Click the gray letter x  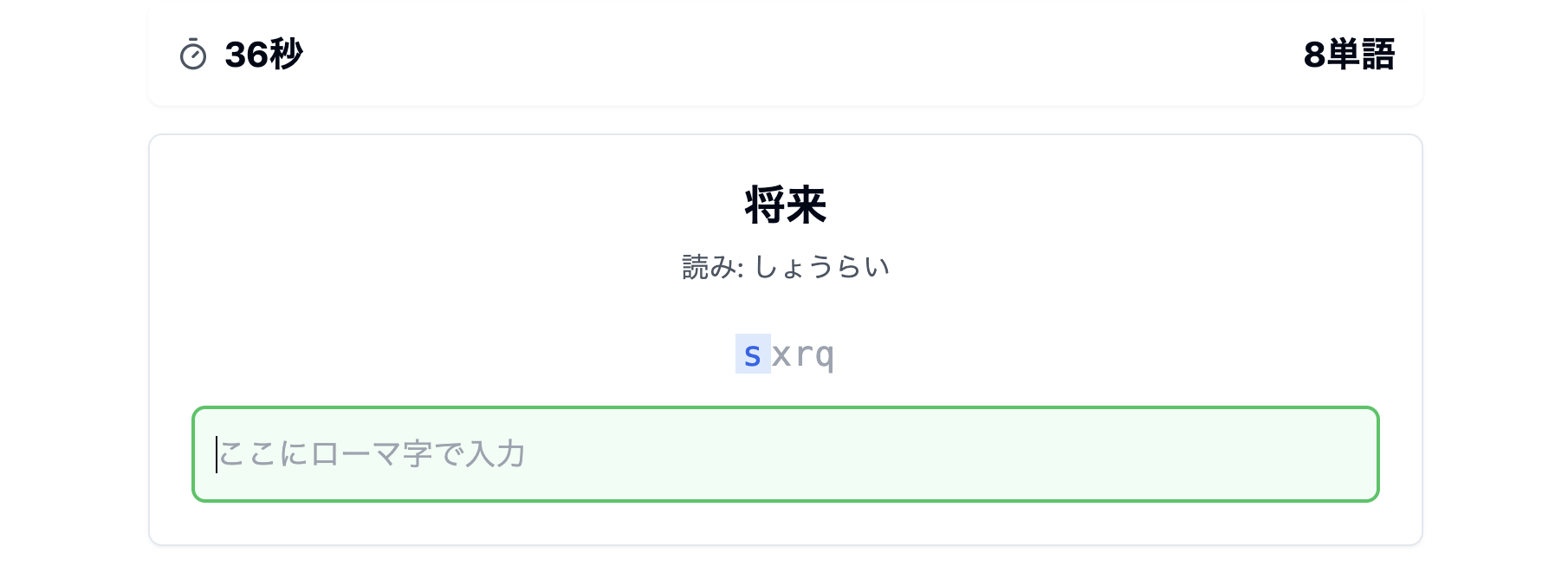pos(781,355)
